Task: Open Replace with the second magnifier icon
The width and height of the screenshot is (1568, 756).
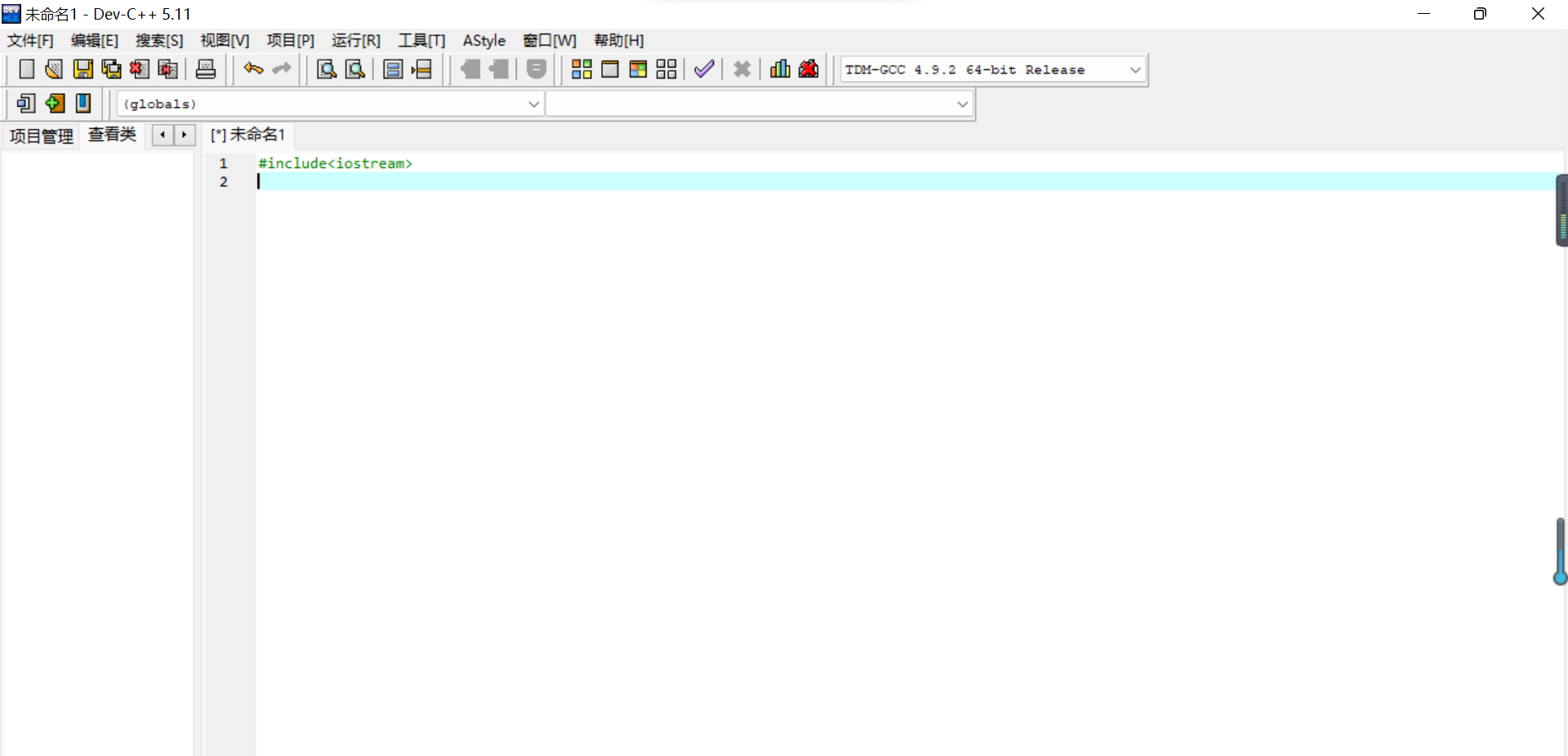Action: (355, 69)
